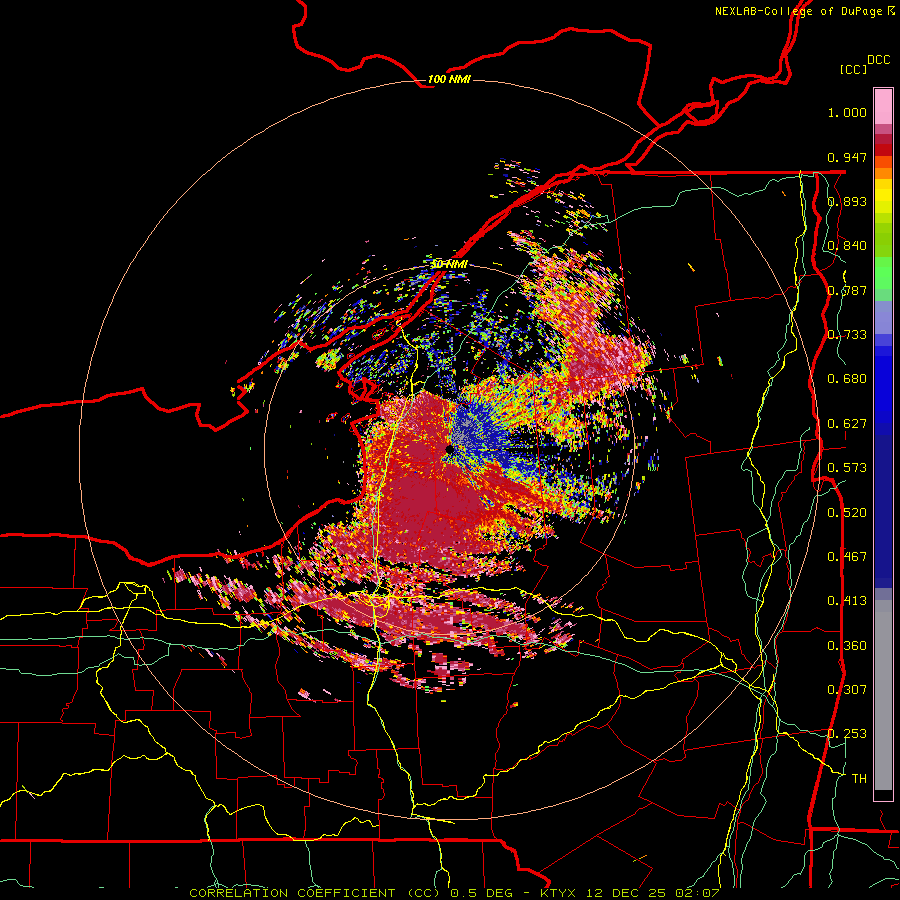This screenshot has height=900, width=900.
Task: Select the 0.787 legend value
Action: pyautogui.click(x=847, y=290)
